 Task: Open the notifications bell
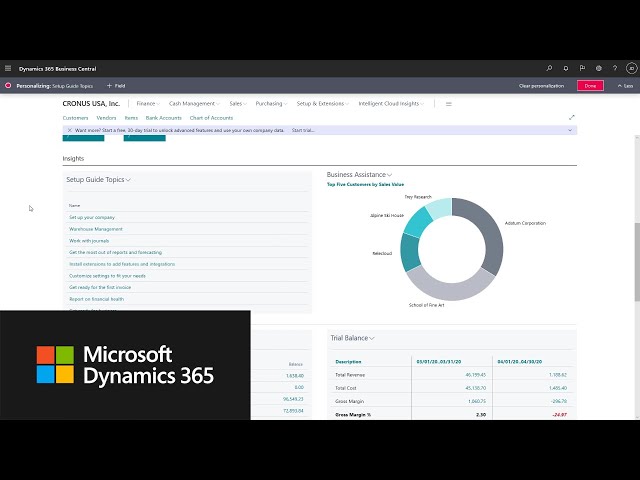coord(566,68)
